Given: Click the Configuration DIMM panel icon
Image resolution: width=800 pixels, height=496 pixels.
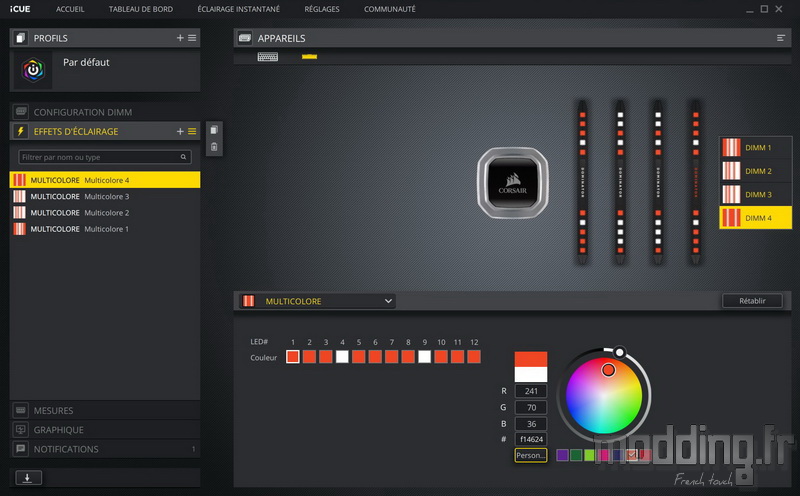Looking at the screenshot, I should coord(21,112).
